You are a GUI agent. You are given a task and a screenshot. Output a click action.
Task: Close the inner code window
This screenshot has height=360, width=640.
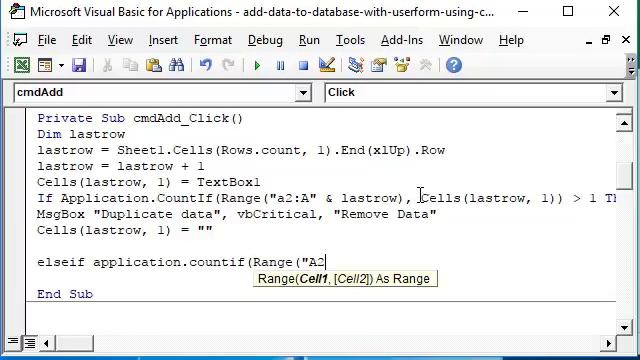pos(626,40)
